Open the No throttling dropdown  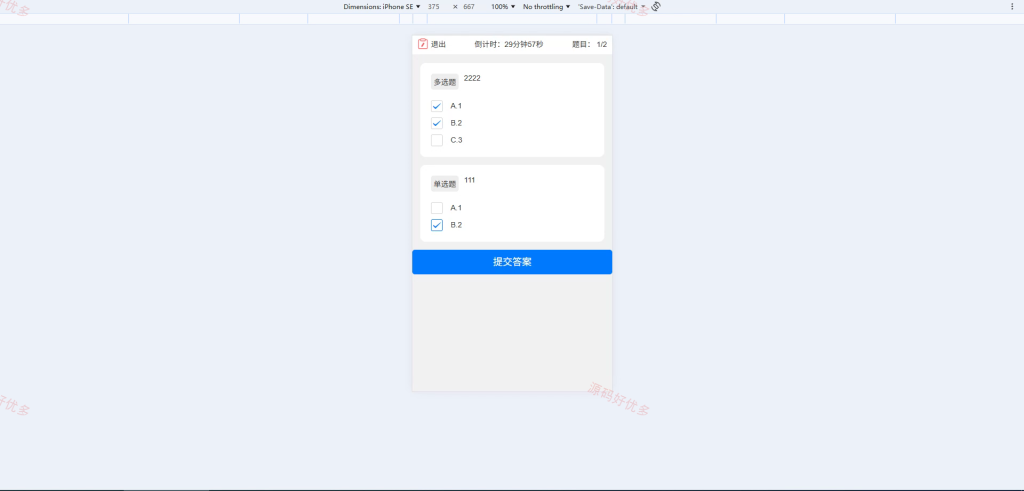coord(547,6)
